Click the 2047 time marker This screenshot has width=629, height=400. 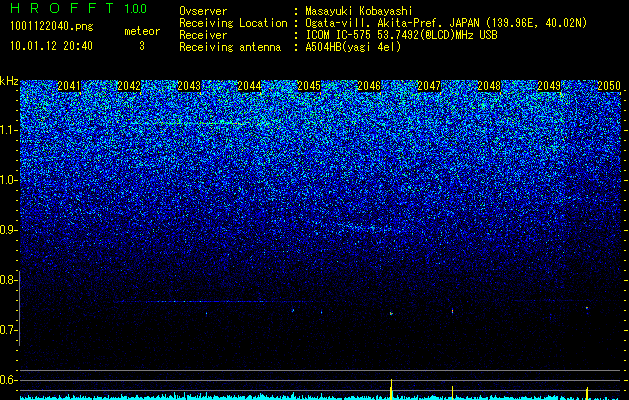429,86
